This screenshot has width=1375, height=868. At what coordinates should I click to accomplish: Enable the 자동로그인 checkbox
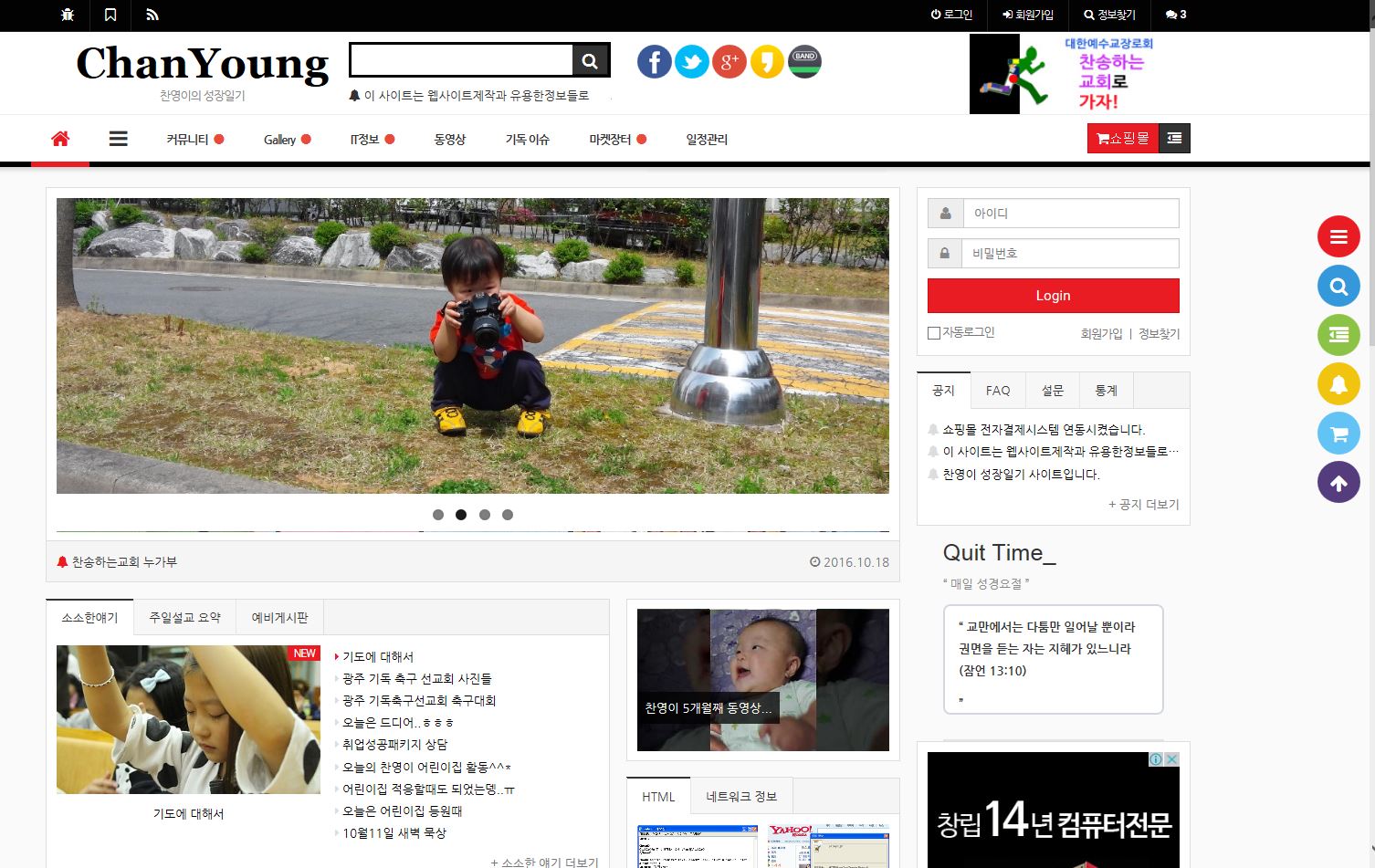click(933, 332)
